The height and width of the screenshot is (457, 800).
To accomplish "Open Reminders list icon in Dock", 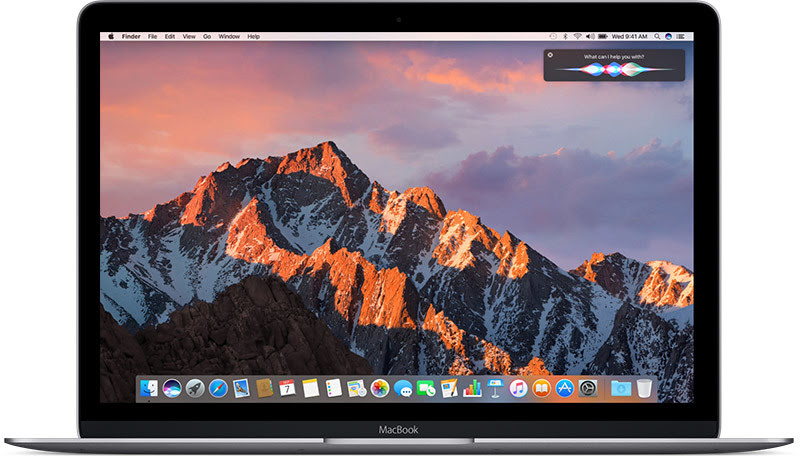I will point(334,389).
